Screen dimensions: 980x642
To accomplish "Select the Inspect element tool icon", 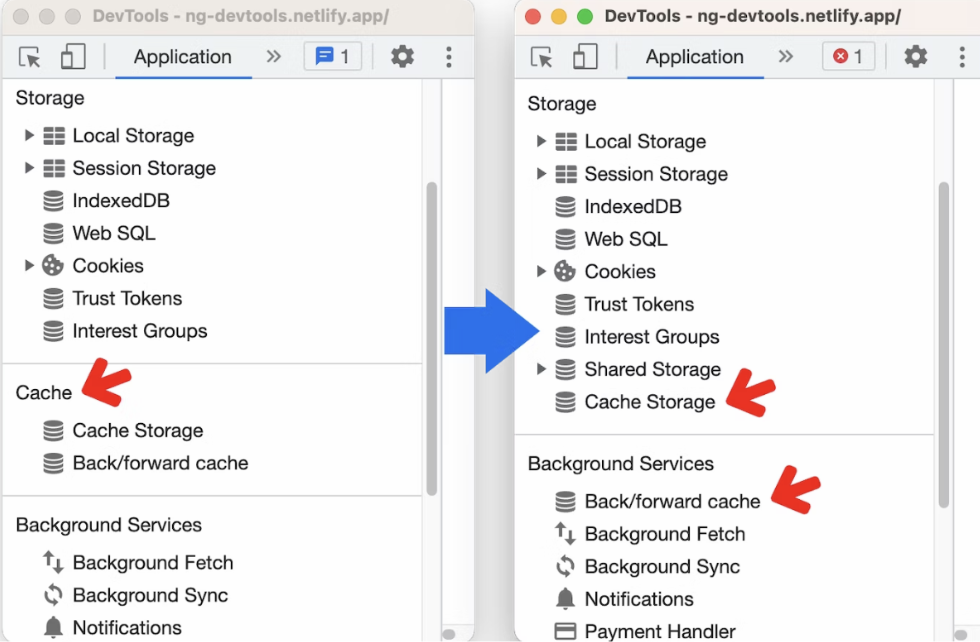I will (x=27, y=57).
